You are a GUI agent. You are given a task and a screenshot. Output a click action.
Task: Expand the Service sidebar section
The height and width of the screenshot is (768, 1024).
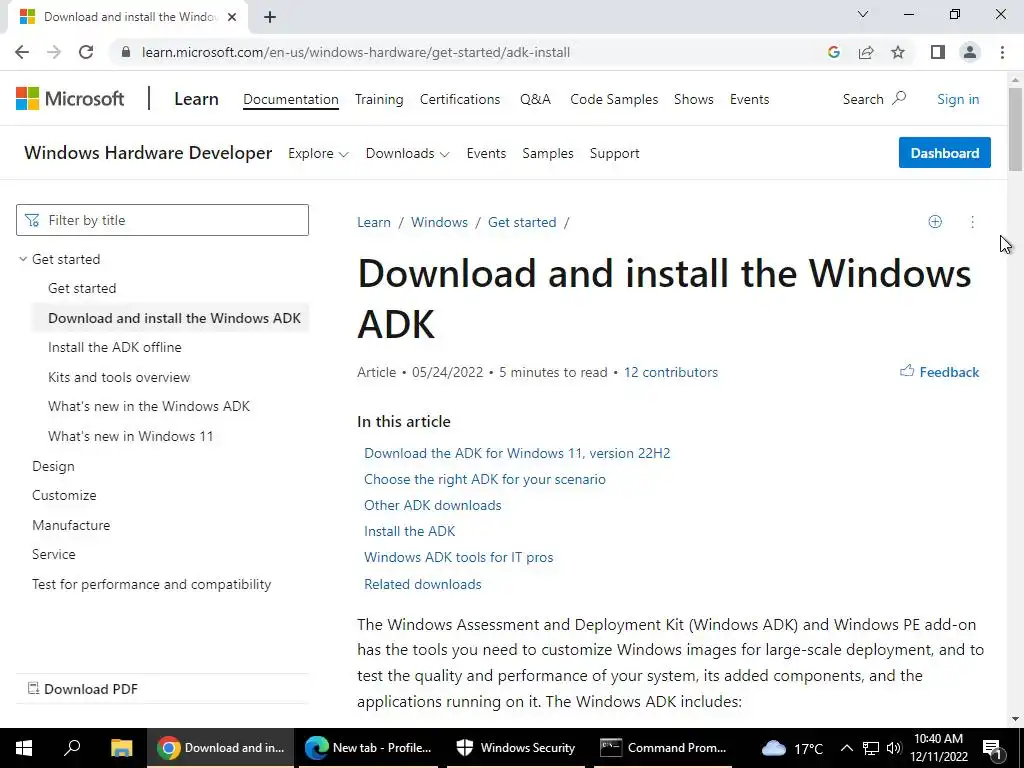coord(54,554)
